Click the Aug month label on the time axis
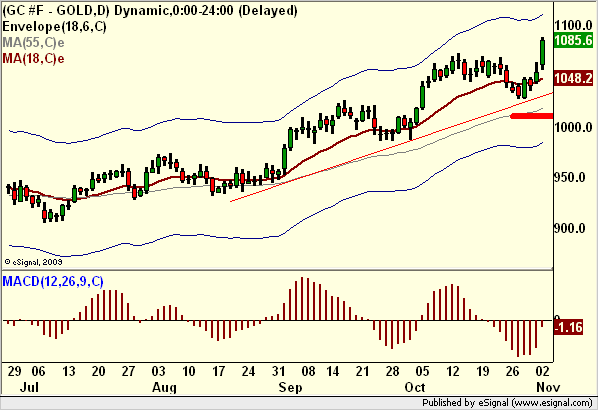The width and height of the screenshot is (598, 410). (164, 387)
